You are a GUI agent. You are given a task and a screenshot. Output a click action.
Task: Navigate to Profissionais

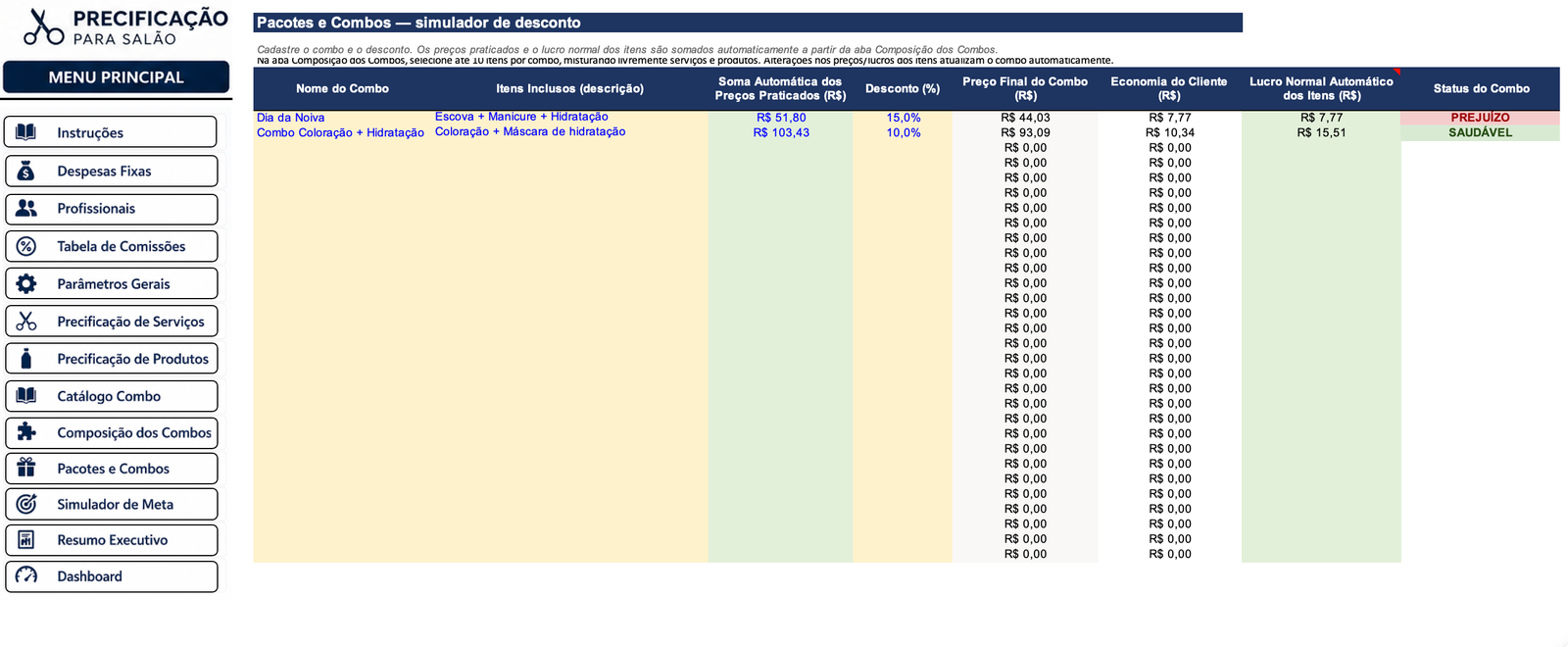(111, 209)
